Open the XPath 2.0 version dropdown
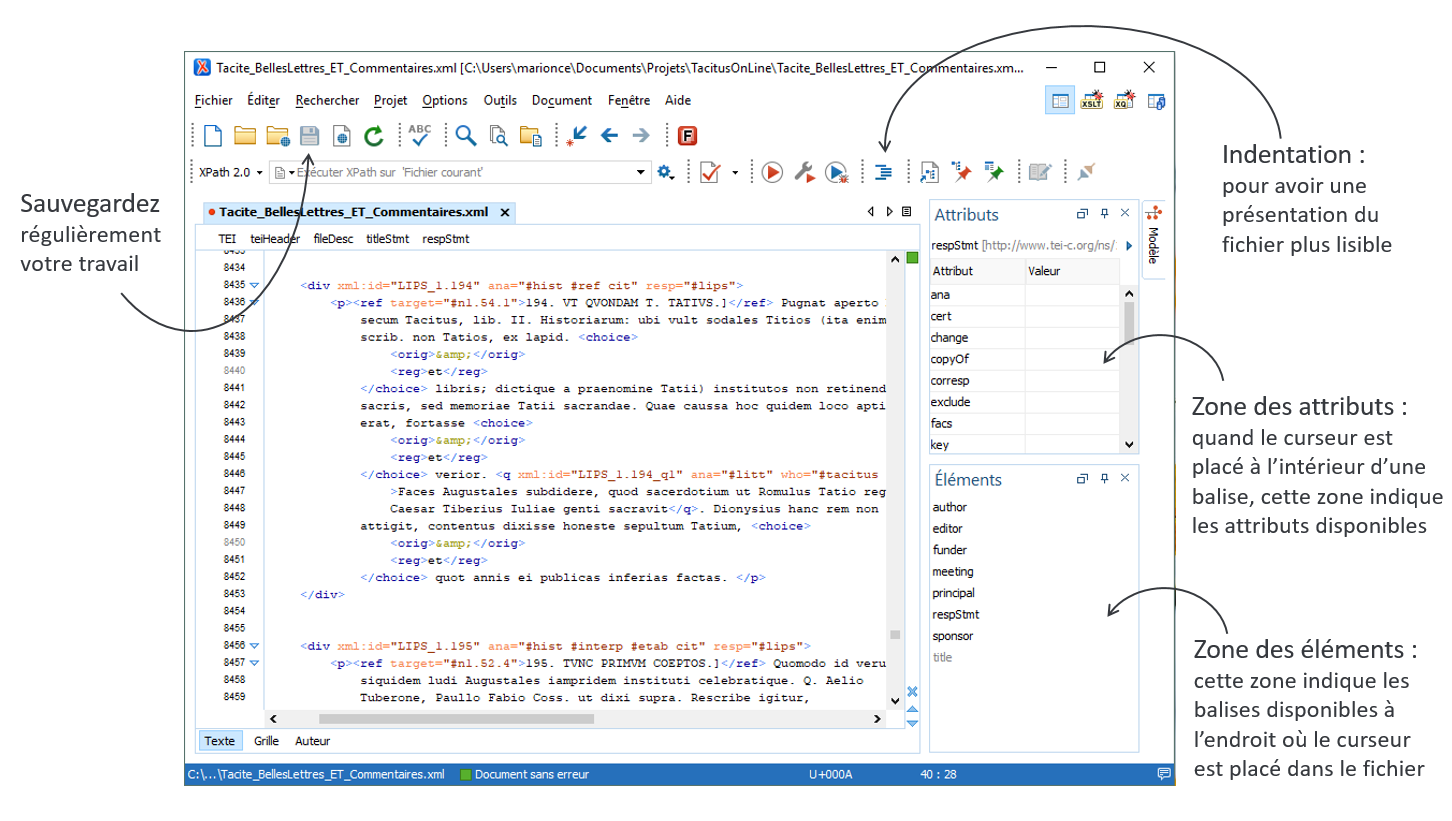Viewport: 1452px width, 821px height. 230,173
